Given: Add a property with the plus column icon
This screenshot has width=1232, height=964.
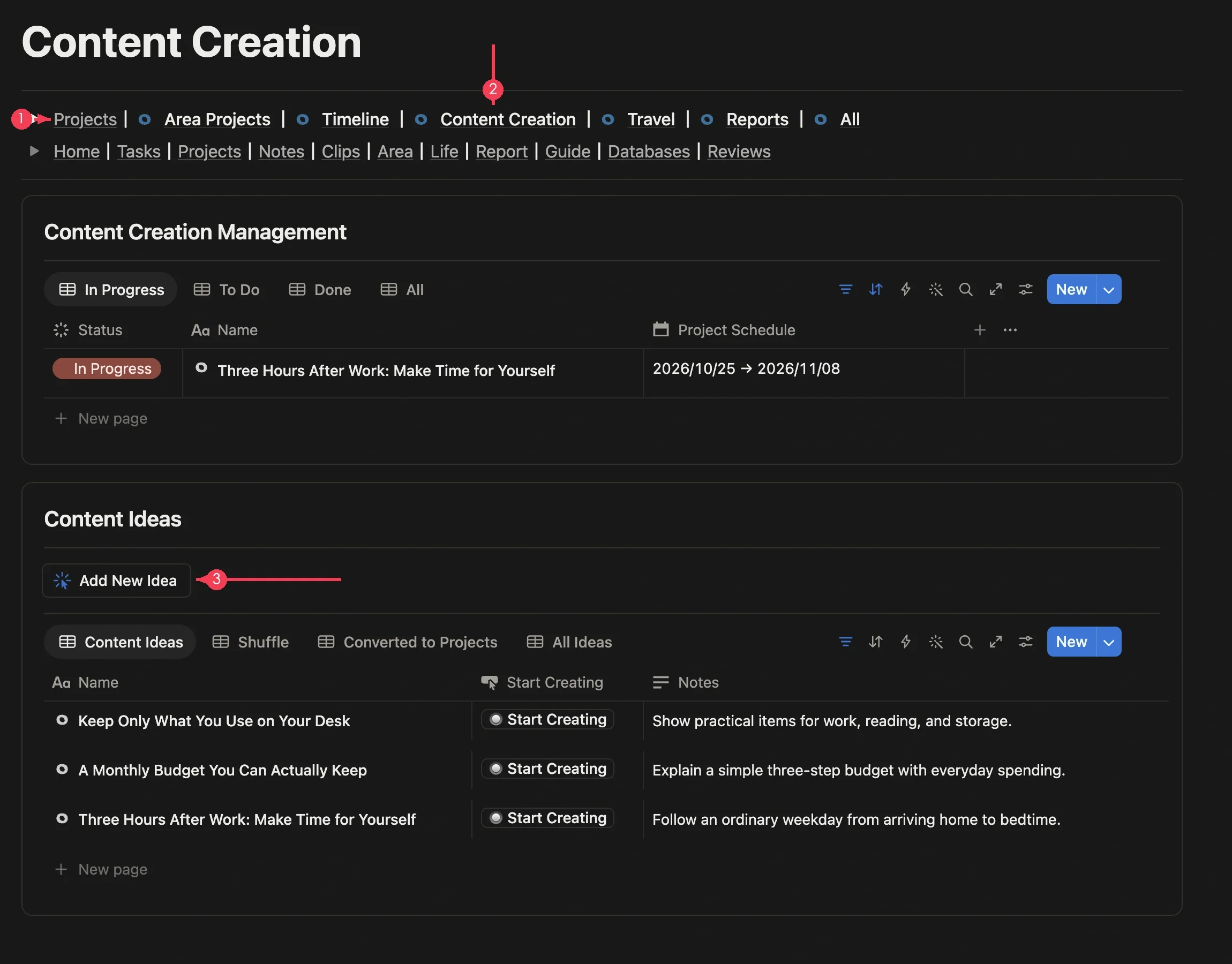Looking at the screenshot, I should tap(980, 330).
